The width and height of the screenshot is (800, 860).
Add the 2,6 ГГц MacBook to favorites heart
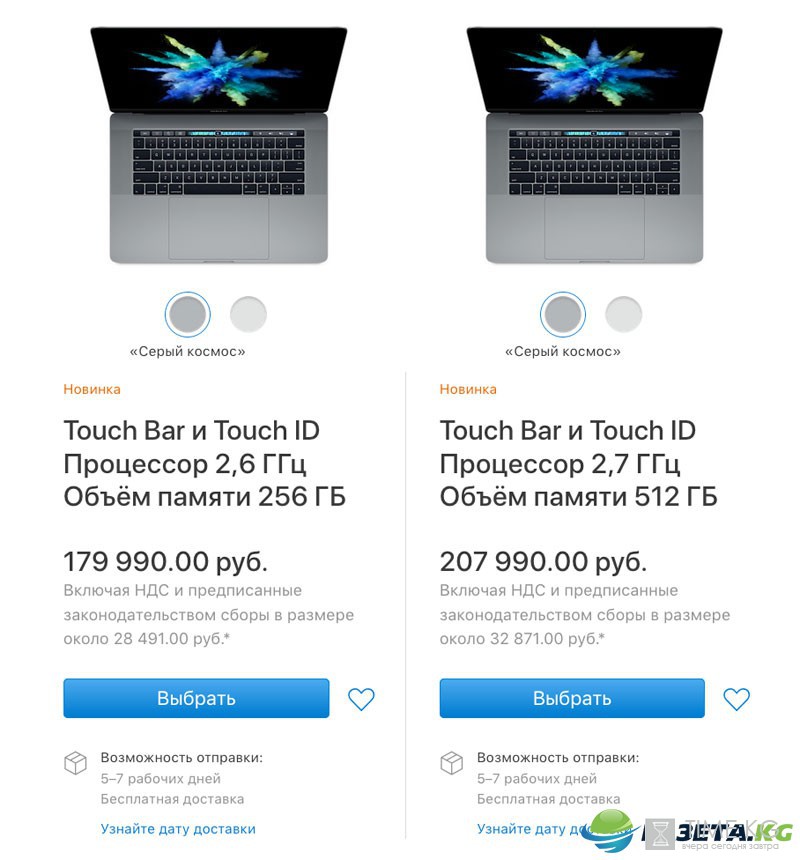(x=361, y=699)
